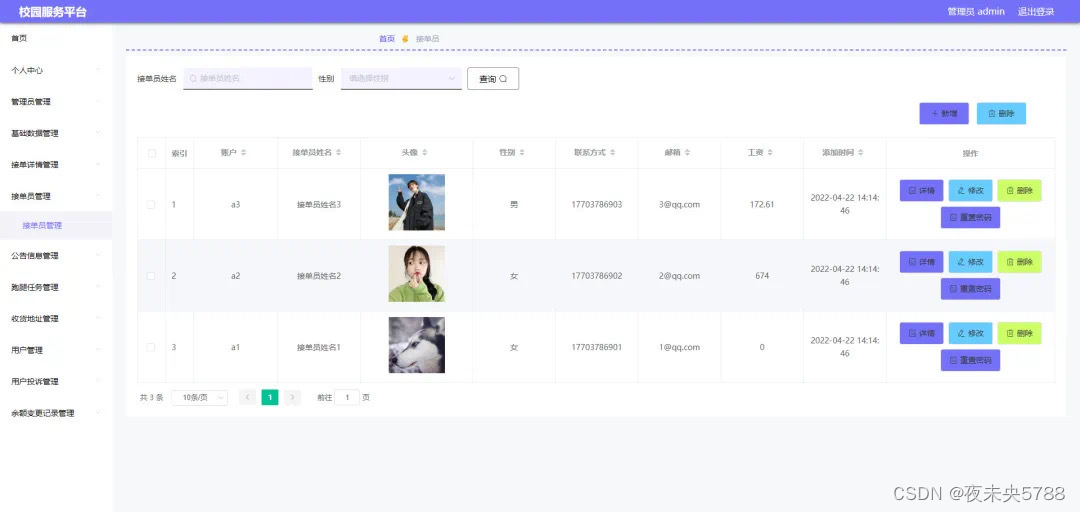
Task: Focus the 前往 page number input
Action: (x=347, y=398)
